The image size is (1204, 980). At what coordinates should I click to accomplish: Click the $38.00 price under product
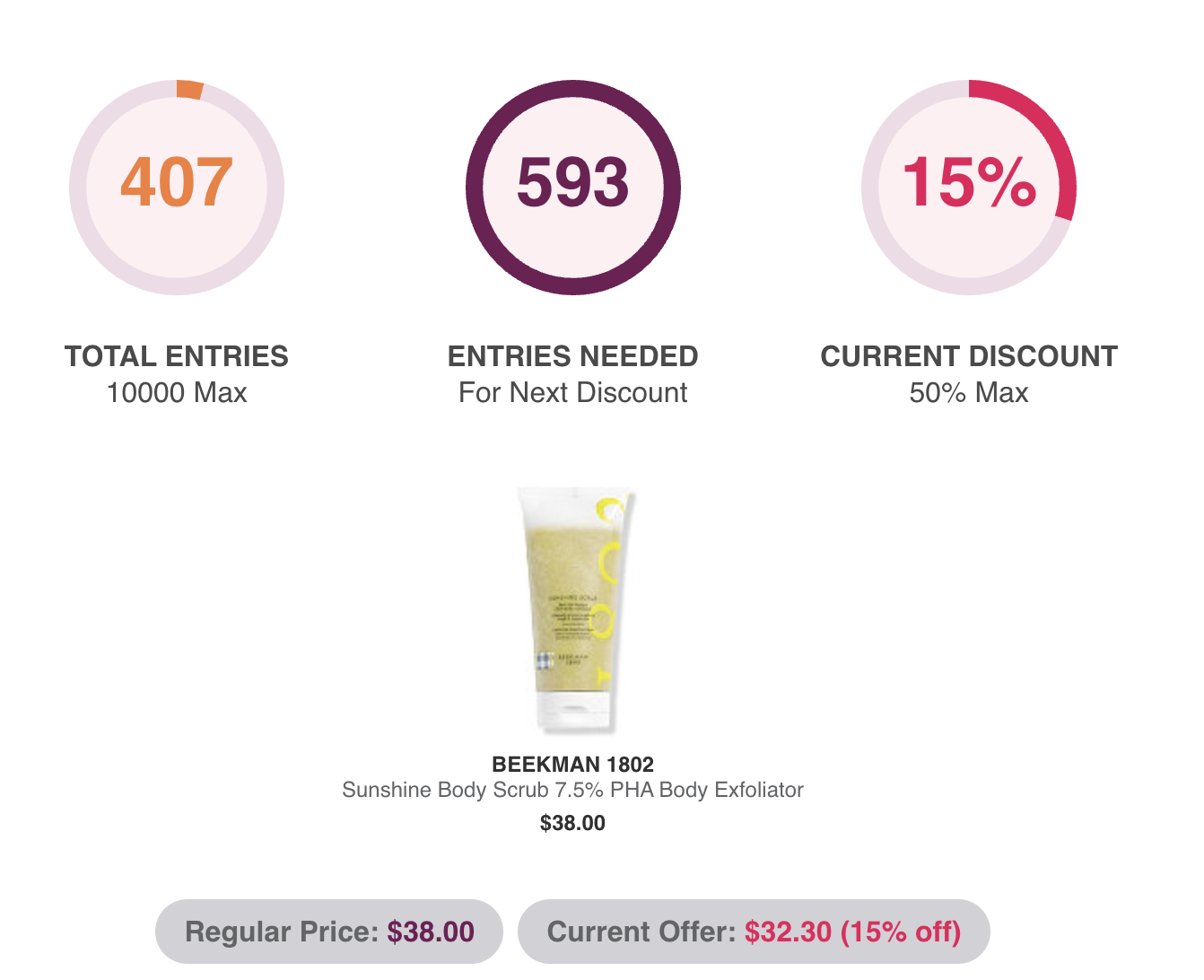[573, 823]
